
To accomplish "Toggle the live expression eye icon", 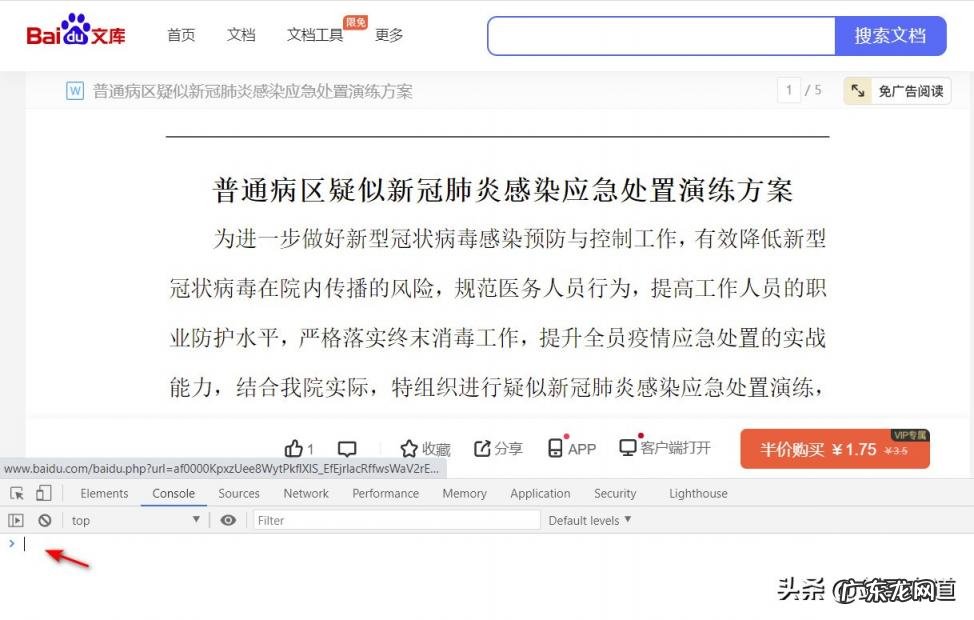I will click(x=229, y=520).
